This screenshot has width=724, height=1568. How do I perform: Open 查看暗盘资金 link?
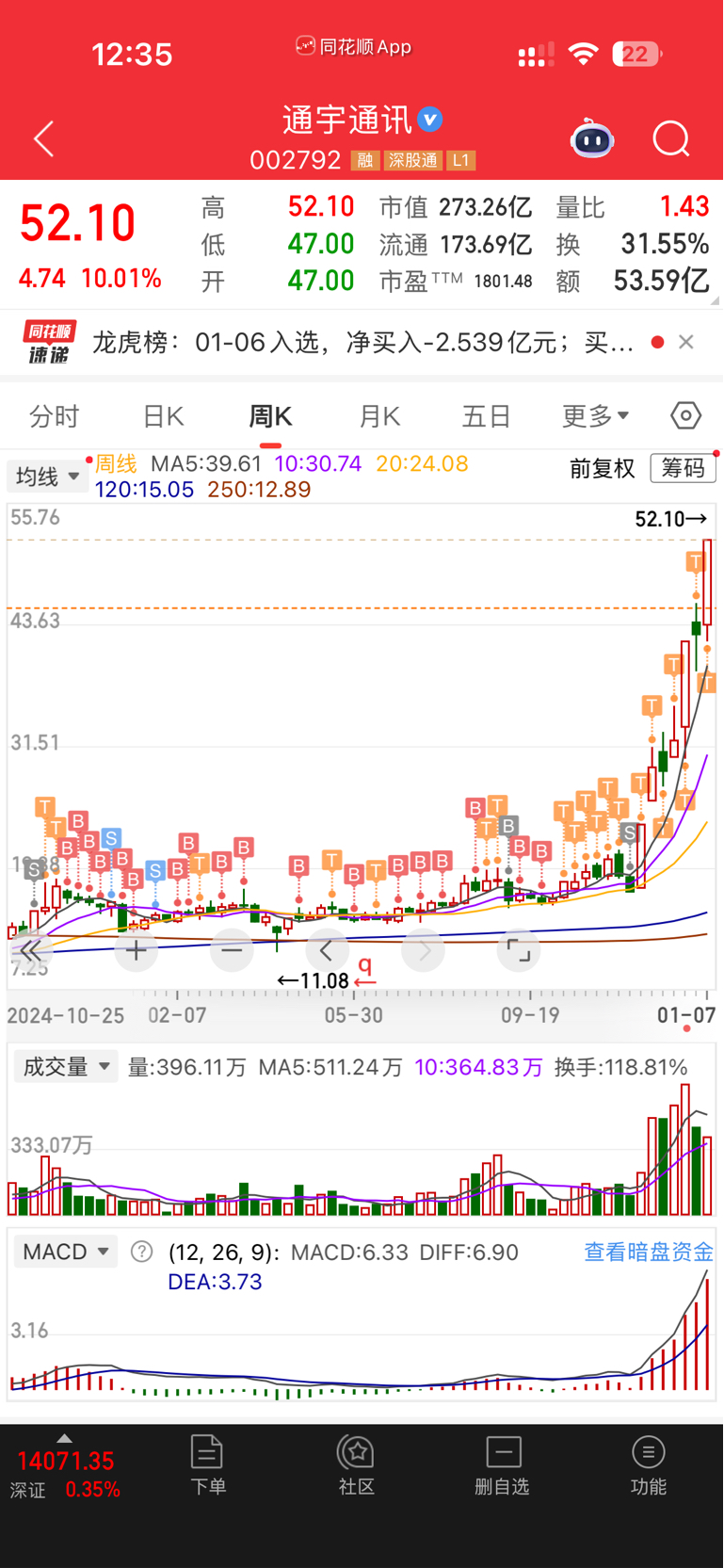649,1252
